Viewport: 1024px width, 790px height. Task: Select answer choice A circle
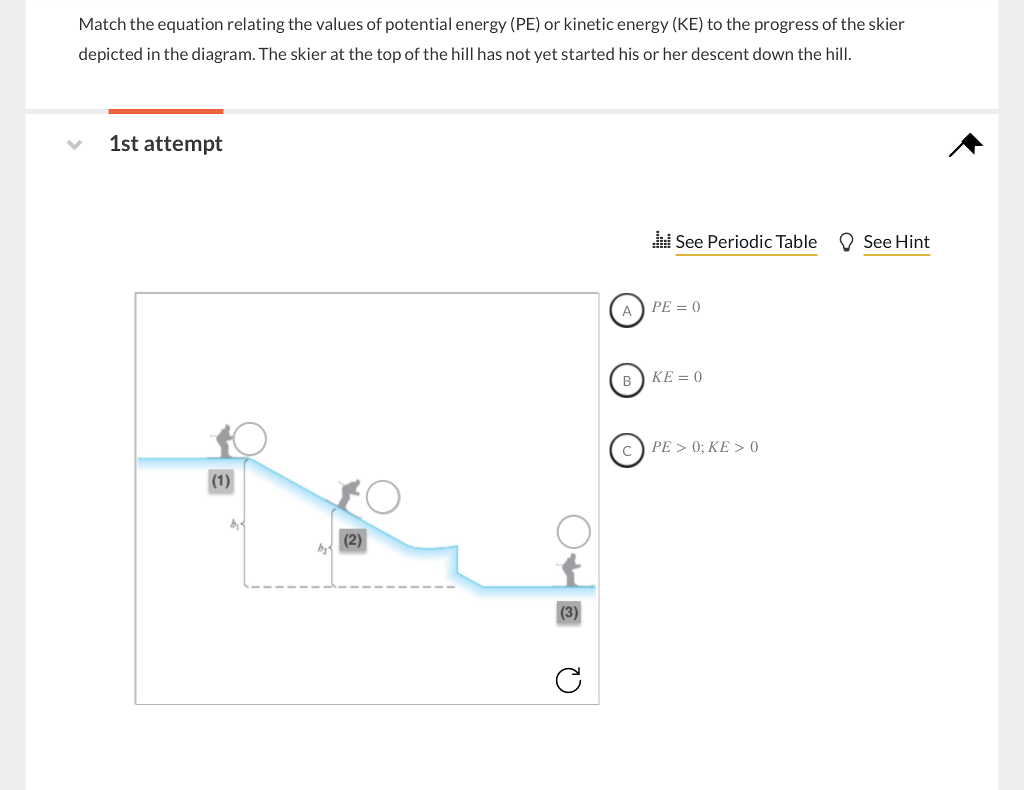click(627, 310)
